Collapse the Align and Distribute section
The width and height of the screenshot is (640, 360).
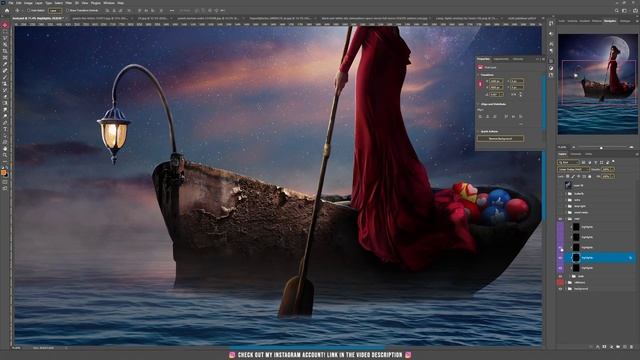coord(478,104)
